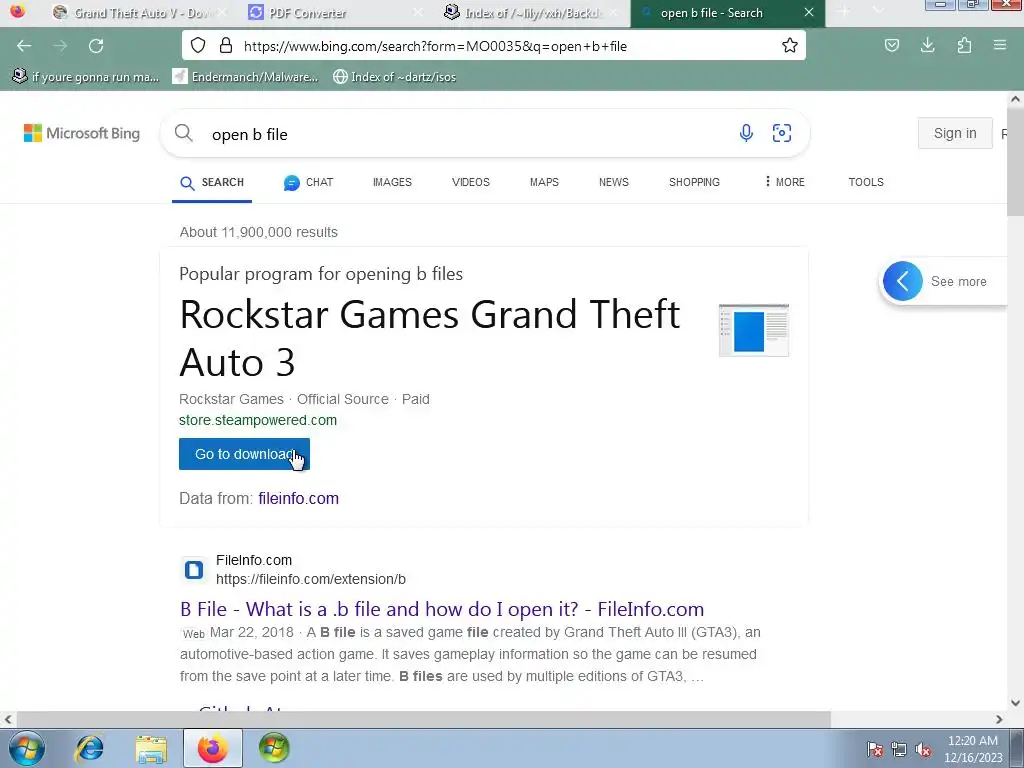
Task: Open Bing visual search camera icon
Action: coord(782,133)
